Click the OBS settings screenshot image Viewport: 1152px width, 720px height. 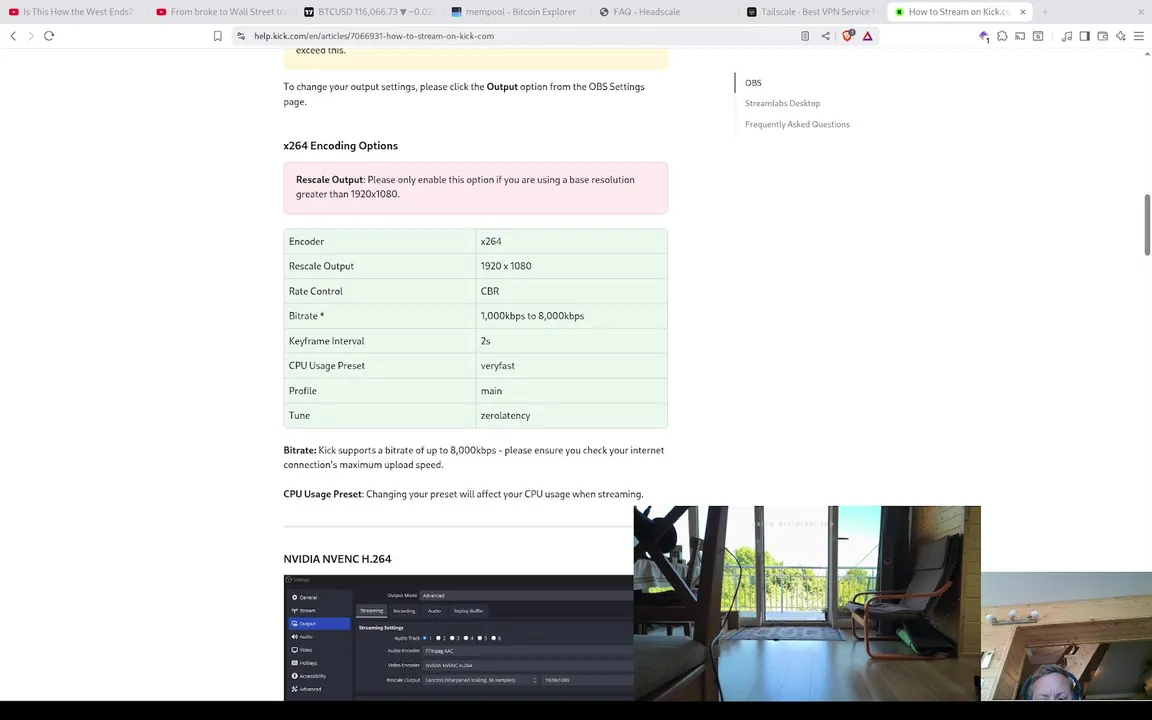(x=458, y=637)
